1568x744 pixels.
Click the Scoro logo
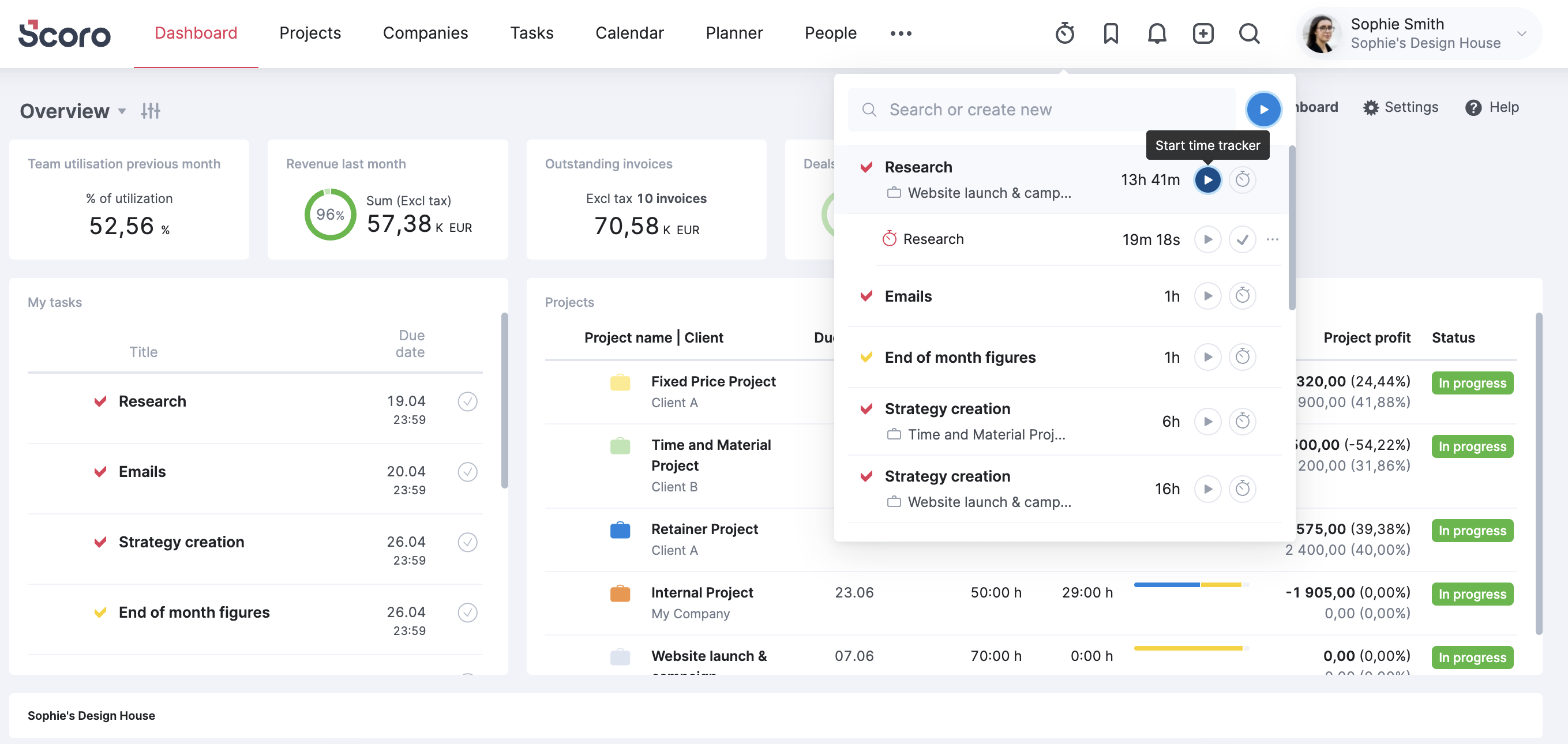point(64,33)
